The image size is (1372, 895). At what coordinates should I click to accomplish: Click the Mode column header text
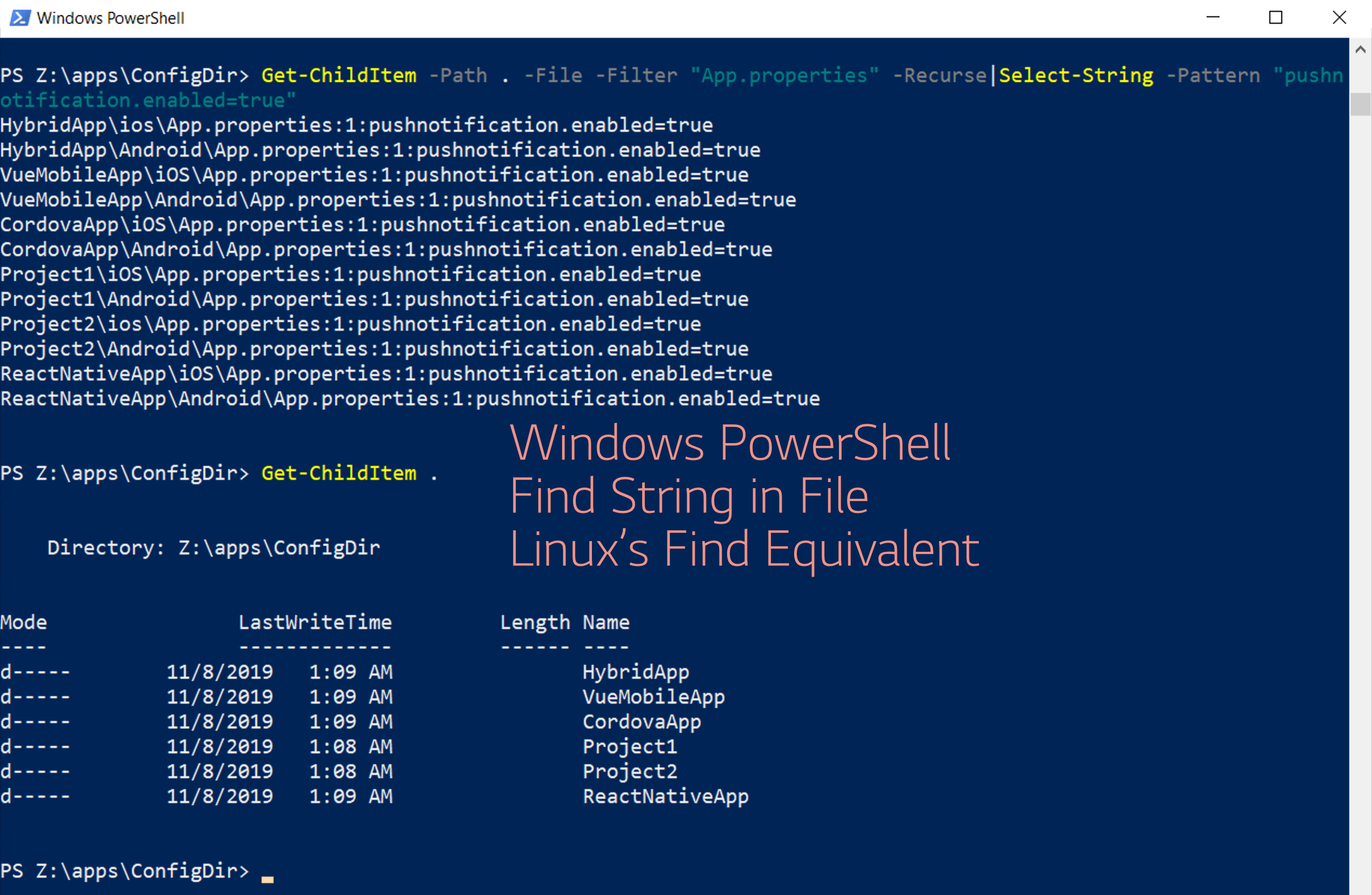(x=23, y=622)
